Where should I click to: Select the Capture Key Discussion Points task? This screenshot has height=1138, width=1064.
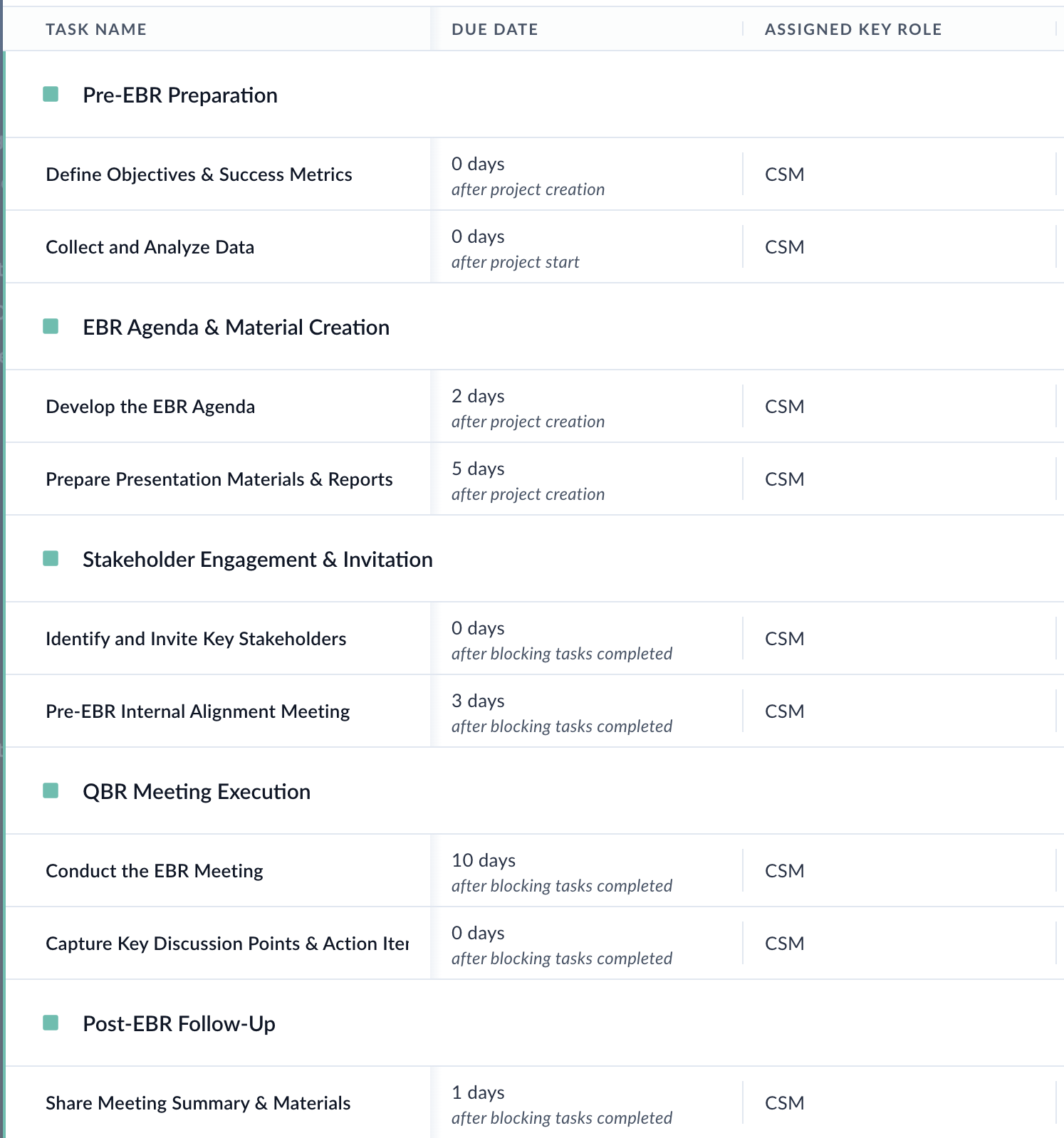tap(226, 944)
